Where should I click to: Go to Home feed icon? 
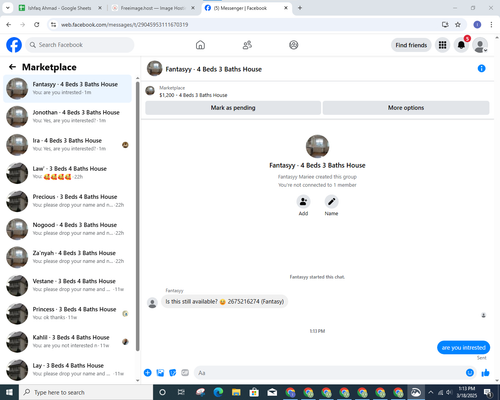[x=200, y=45]
